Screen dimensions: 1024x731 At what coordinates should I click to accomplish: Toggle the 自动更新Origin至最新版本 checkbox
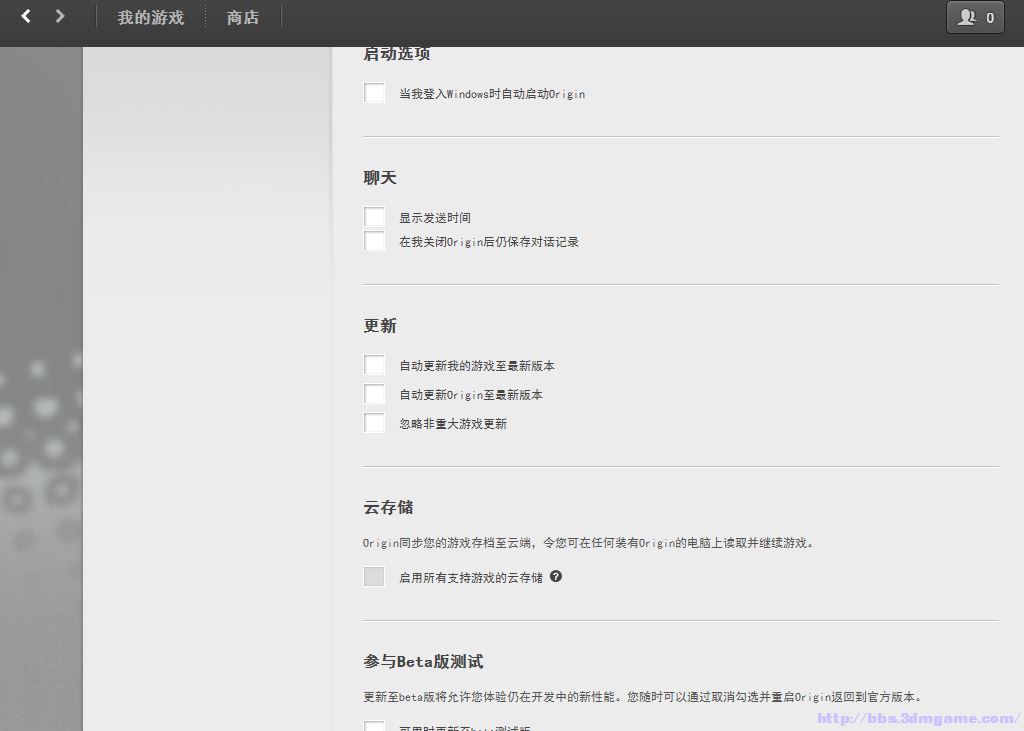point(374,394)
